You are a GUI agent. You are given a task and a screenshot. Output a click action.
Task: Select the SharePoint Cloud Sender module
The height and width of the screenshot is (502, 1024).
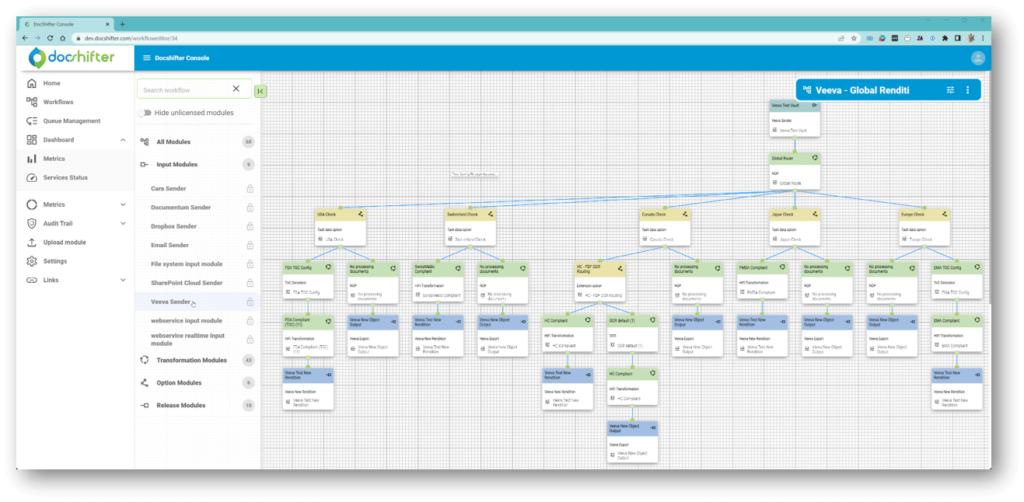click(187, 283)
